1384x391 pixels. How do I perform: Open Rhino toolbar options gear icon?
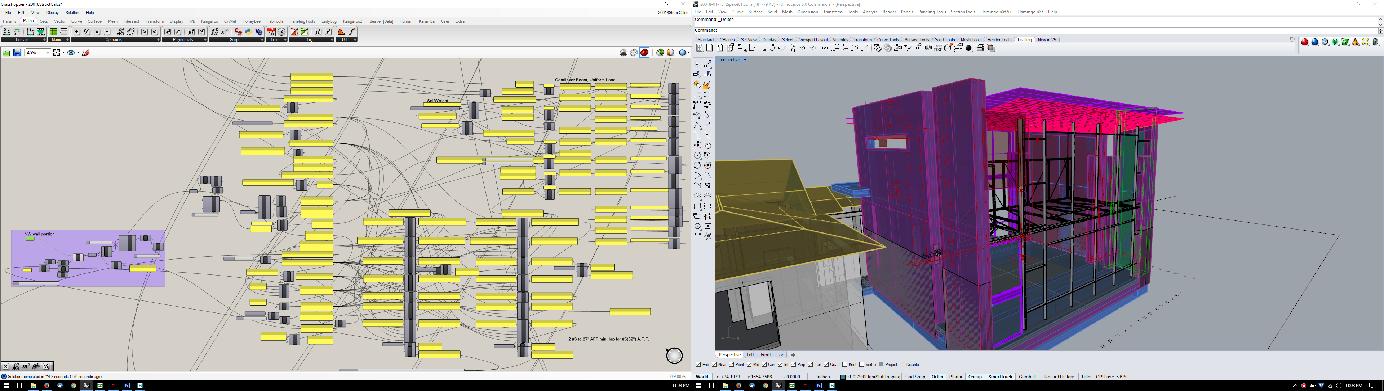[x=1292, y=40]
